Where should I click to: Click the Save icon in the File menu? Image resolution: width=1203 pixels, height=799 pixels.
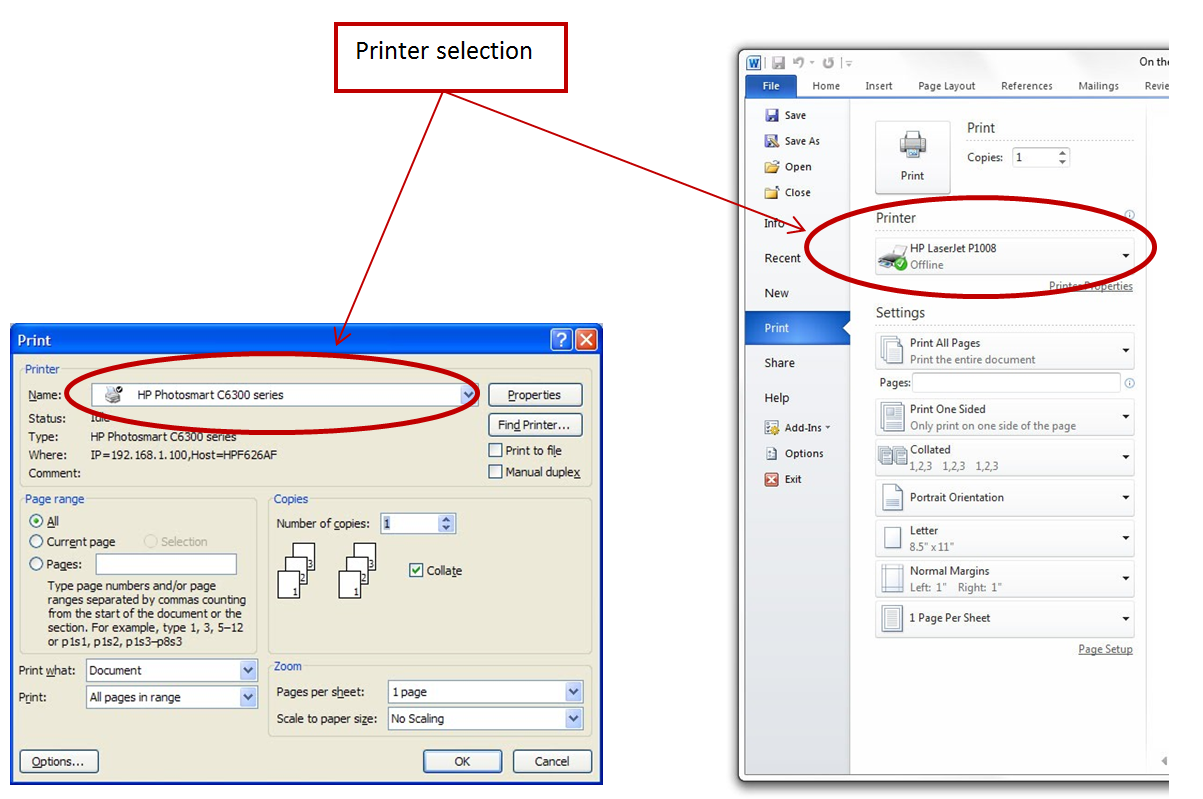(772, 115)
